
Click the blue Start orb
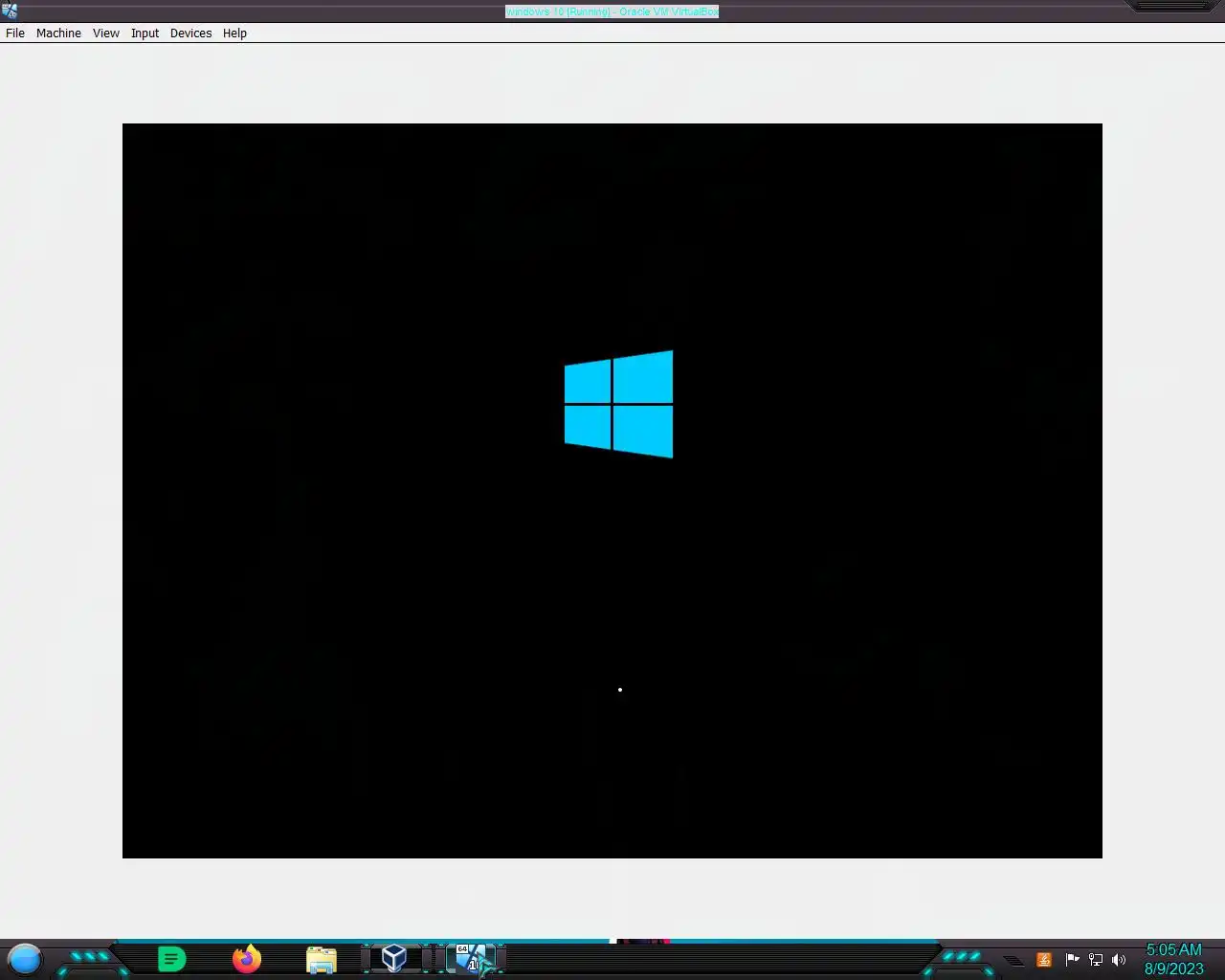click(x=25, y=959)
